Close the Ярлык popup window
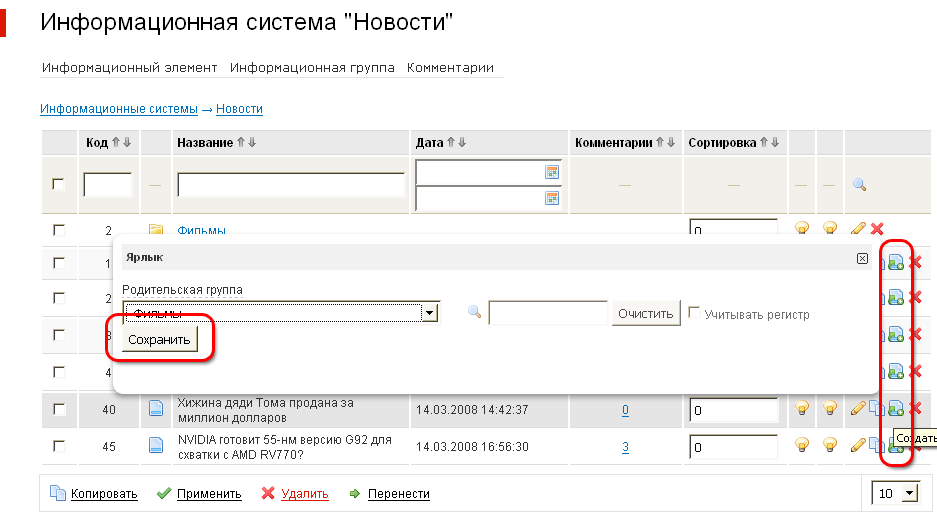937x521 pixels. (862, 258)
